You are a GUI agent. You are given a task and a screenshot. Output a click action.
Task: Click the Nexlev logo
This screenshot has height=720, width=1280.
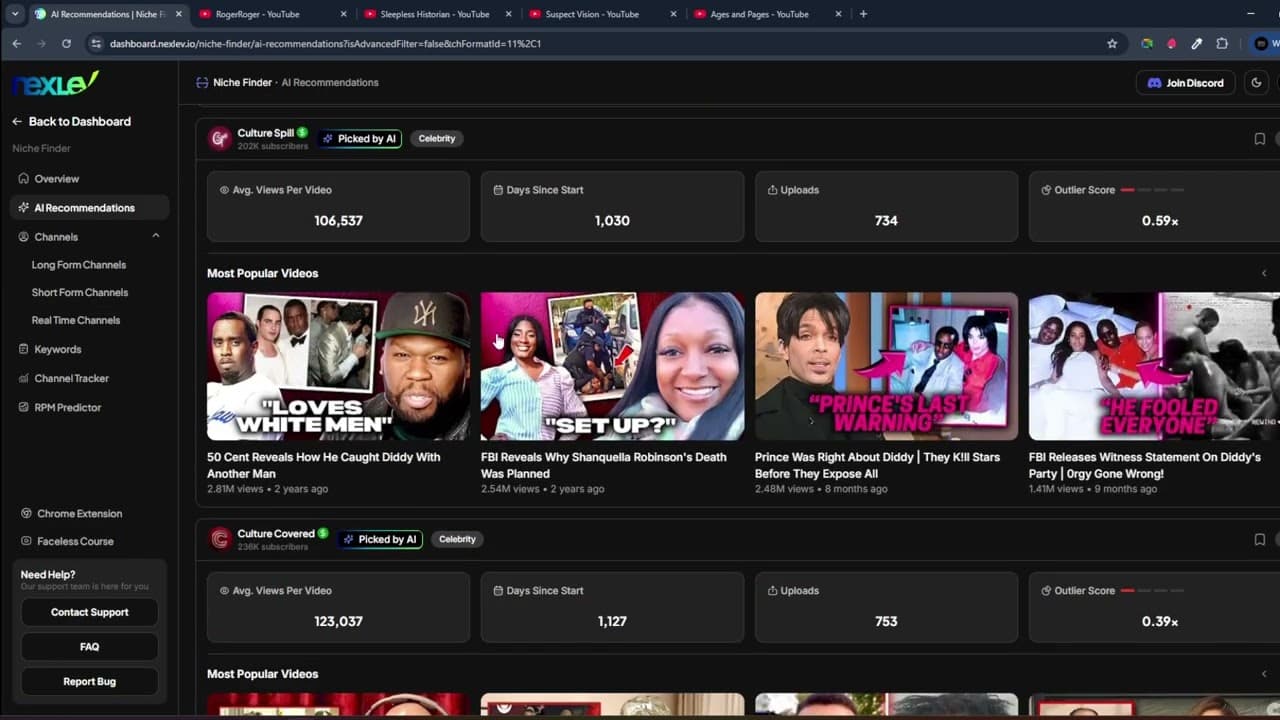click(55, 84)
